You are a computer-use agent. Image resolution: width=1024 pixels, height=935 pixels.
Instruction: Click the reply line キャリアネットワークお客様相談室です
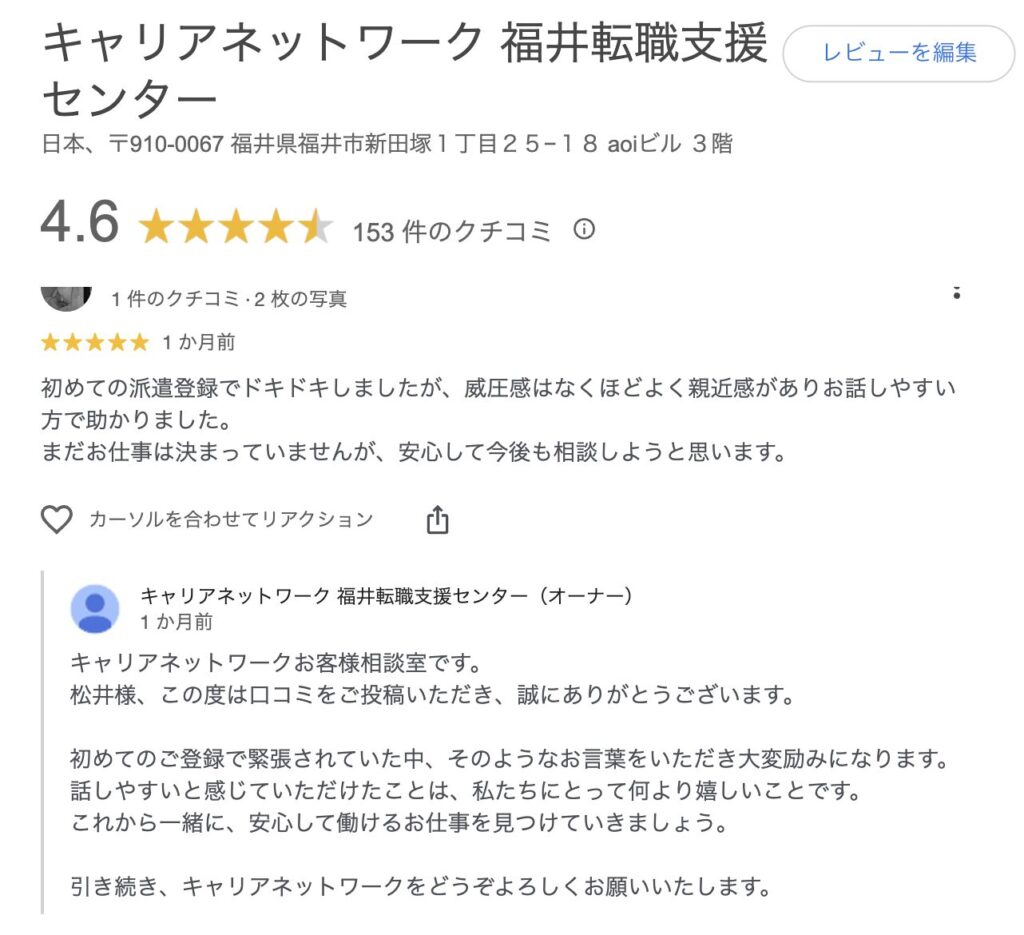point(277,663)
